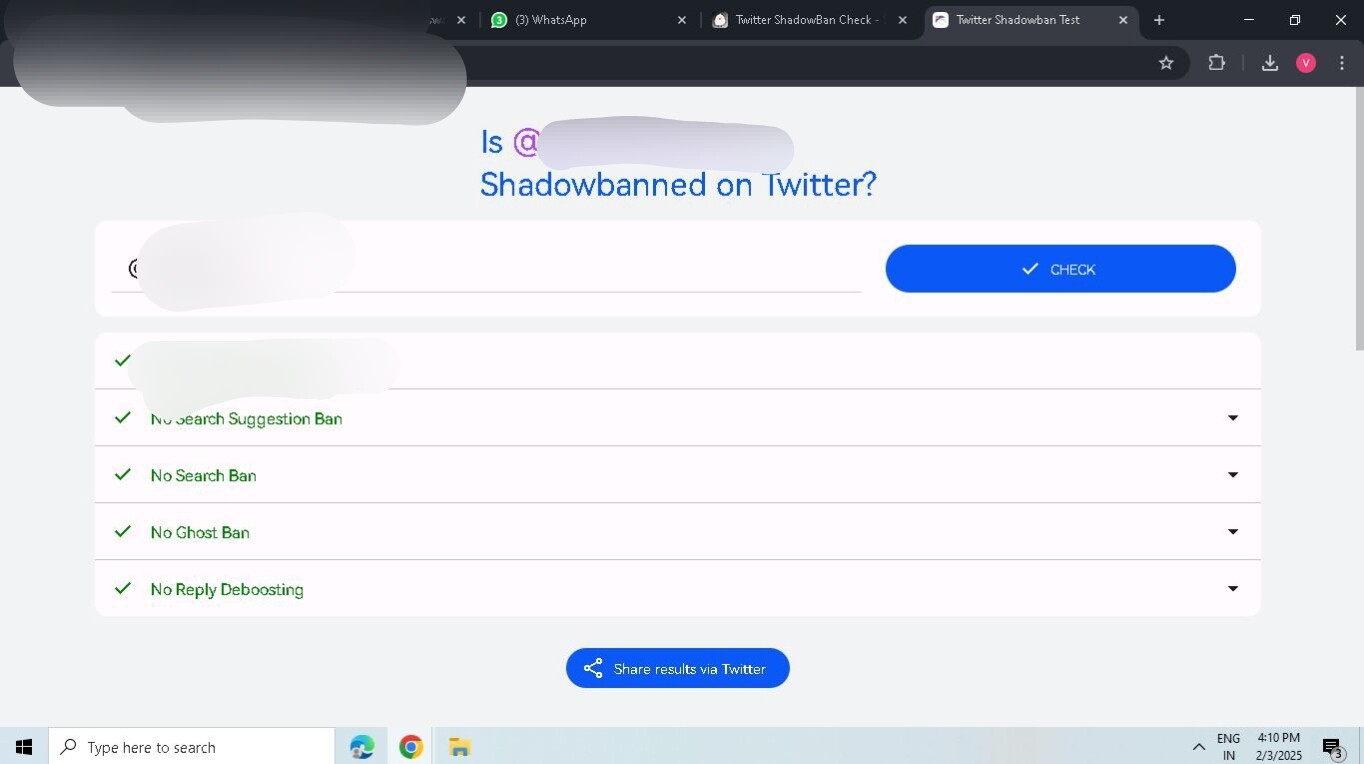Click the username input field
The image size is (1364, 764).
tap(486, 268)
